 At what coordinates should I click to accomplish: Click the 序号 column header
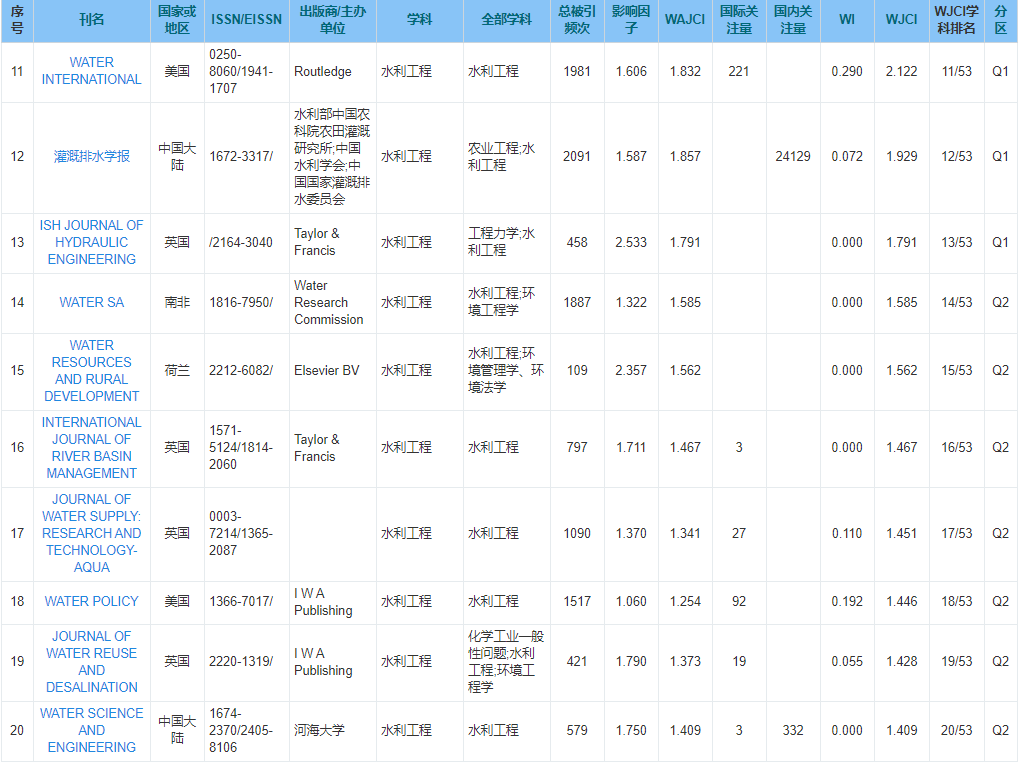click(17, 20)
